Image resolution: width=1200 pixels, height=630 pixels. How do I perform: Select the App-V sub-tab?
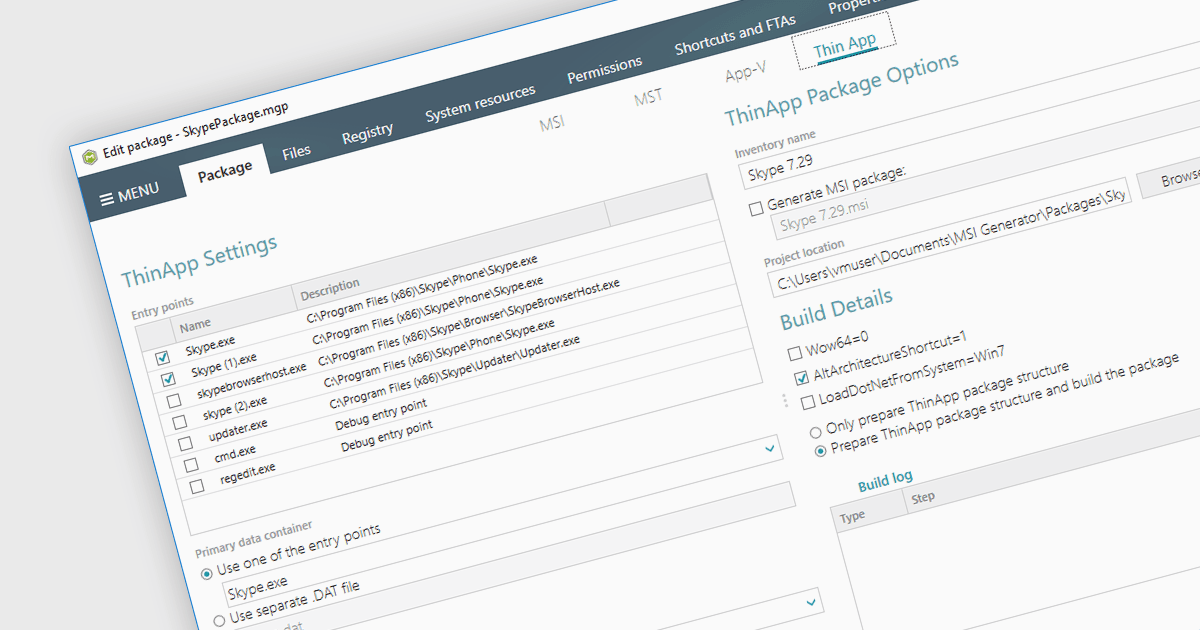745,72
